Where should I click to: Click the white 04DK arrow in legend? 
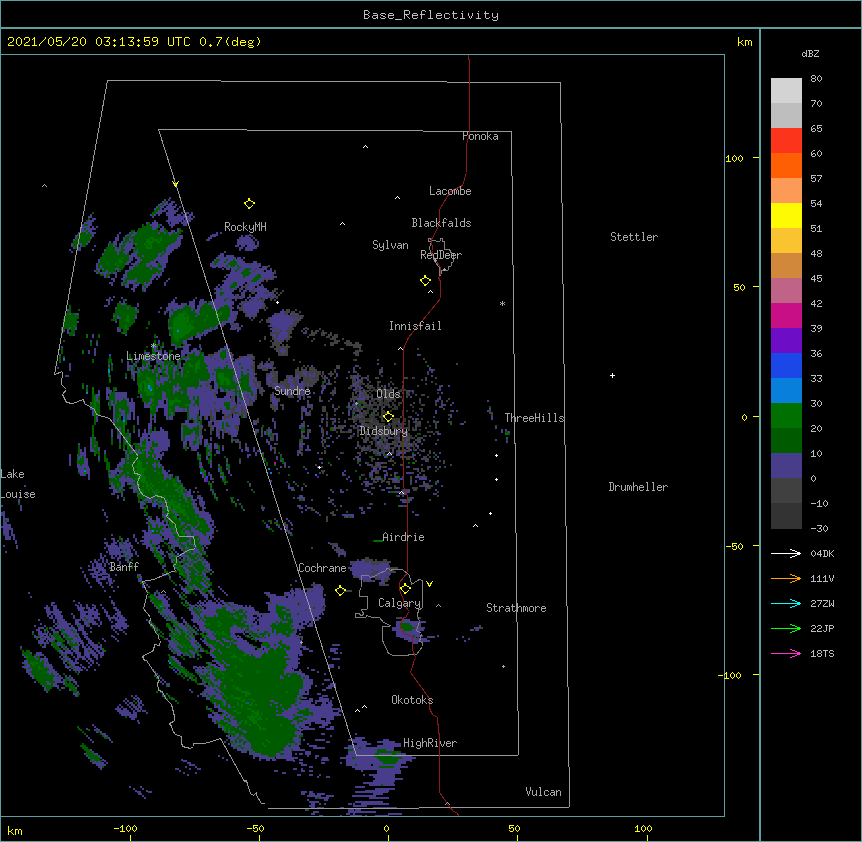click(786, 553)
